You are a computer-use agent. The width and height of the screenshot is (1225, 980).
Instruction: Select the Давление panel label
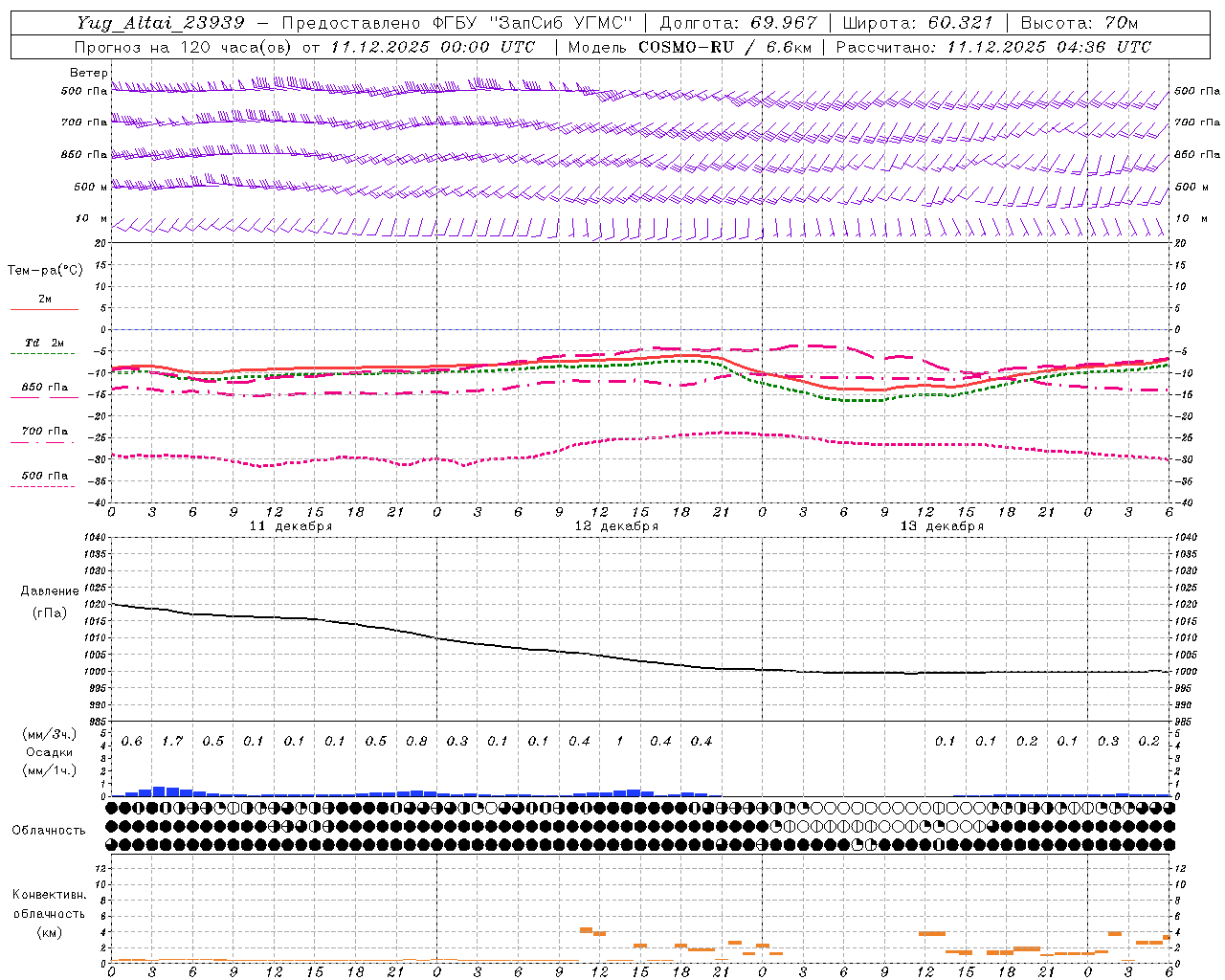(x=50, y=591)
